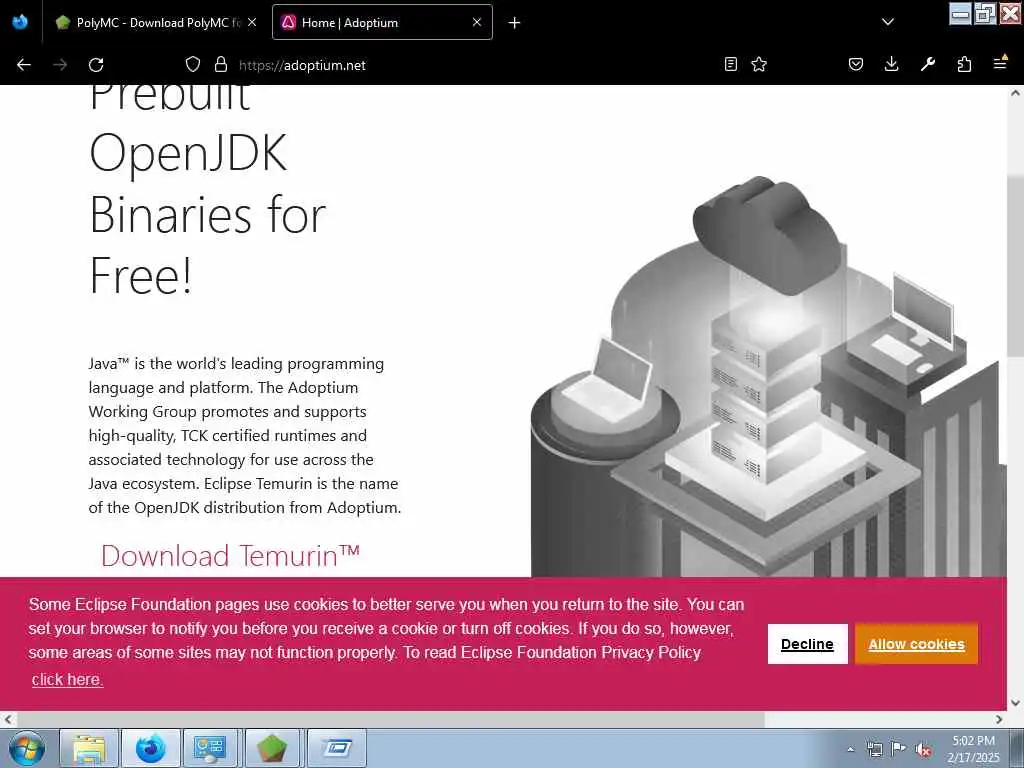The width and height of the screenshot is (1024, 768).
Task: Bookmark this page with the star icon
Action: (759, 64)
